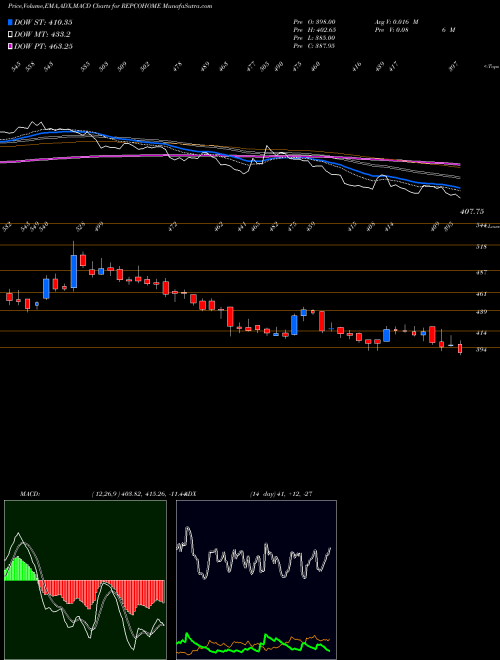Click the MACD (12,26,9) parameter values
This screenshot has width=500, height=660.
(139, 494)
